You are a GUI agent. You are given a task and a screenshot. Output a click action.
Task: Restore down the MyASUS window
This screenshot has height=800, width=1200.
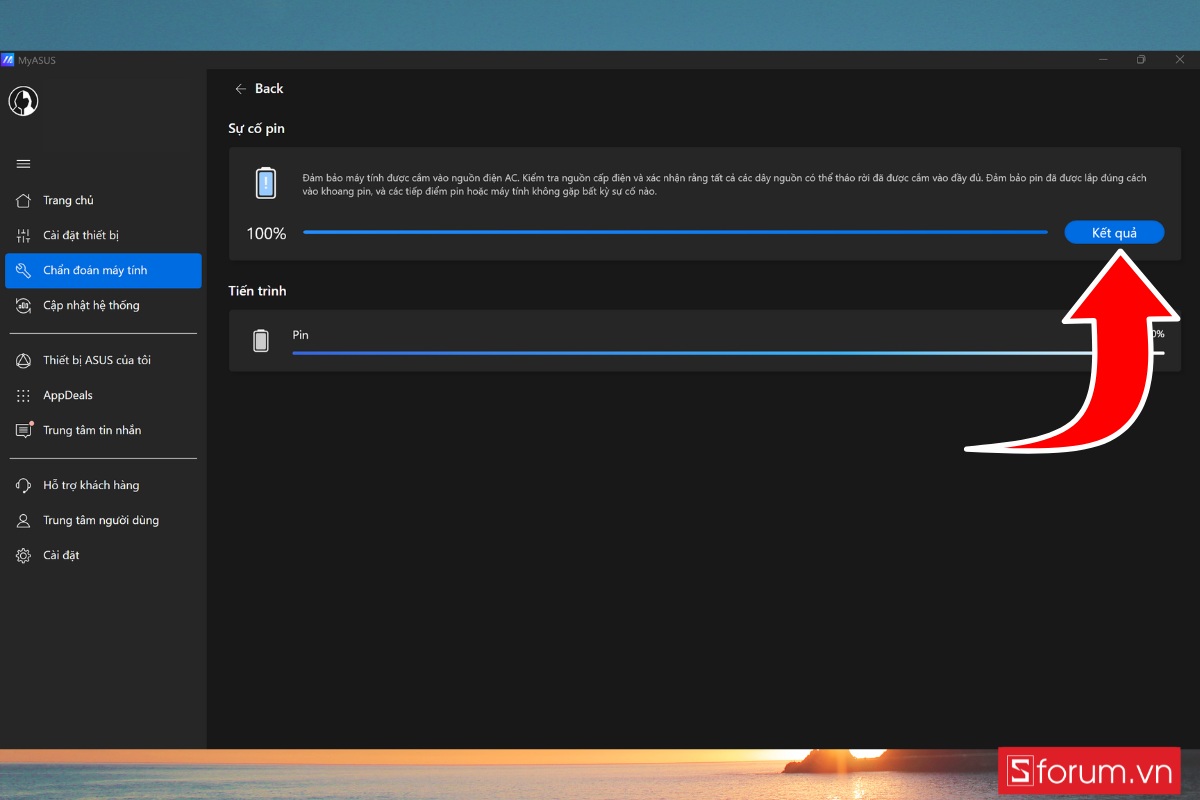click(1141, 60)
